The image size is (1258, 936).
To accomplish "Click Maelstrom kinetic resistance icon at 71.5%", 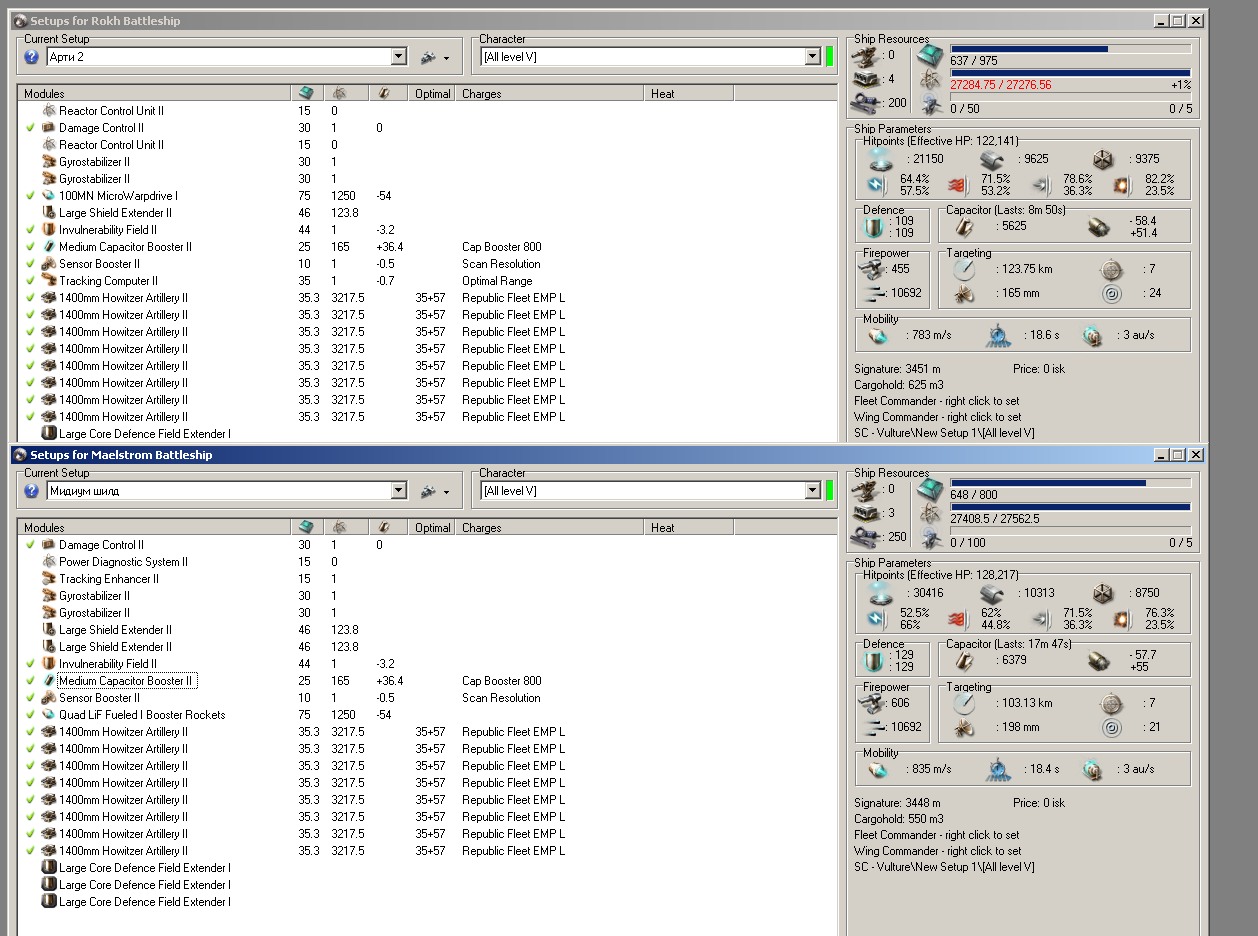I will tap(1041, 619).
